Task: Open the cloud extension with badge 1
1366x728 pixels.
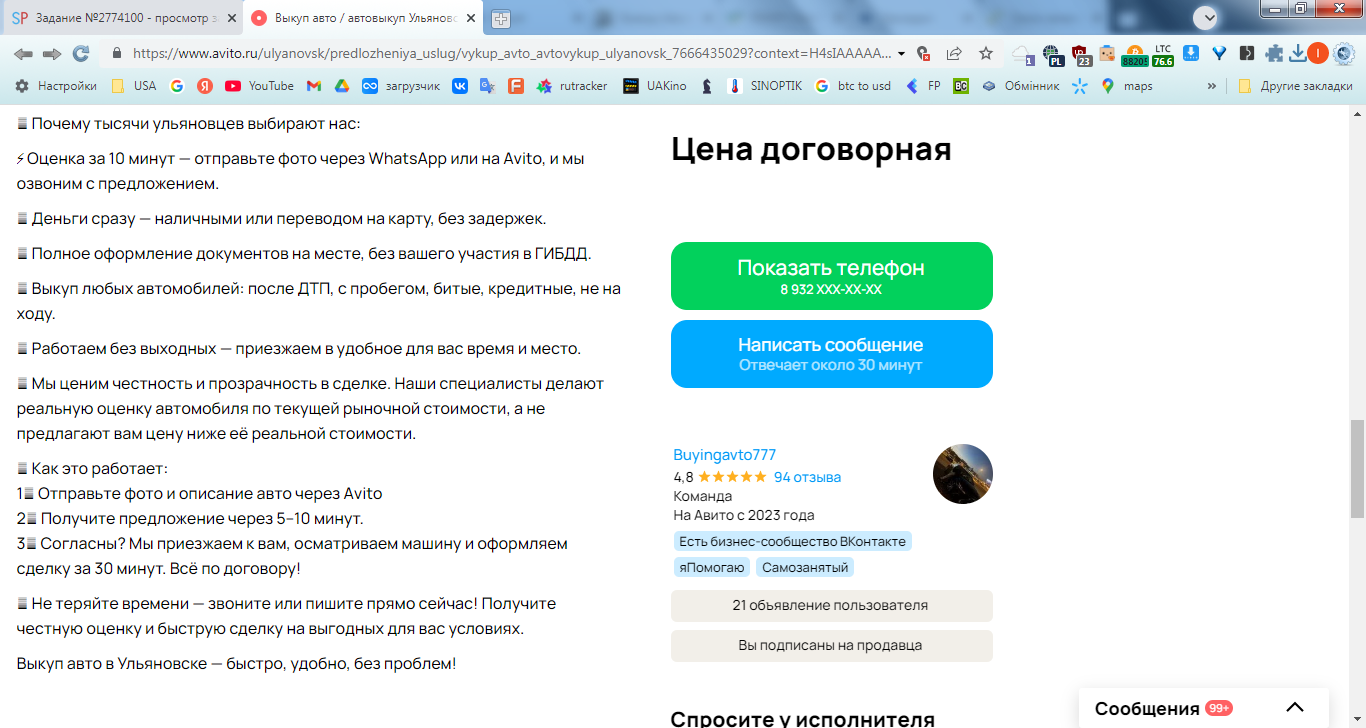Action: coord(1022,55)
